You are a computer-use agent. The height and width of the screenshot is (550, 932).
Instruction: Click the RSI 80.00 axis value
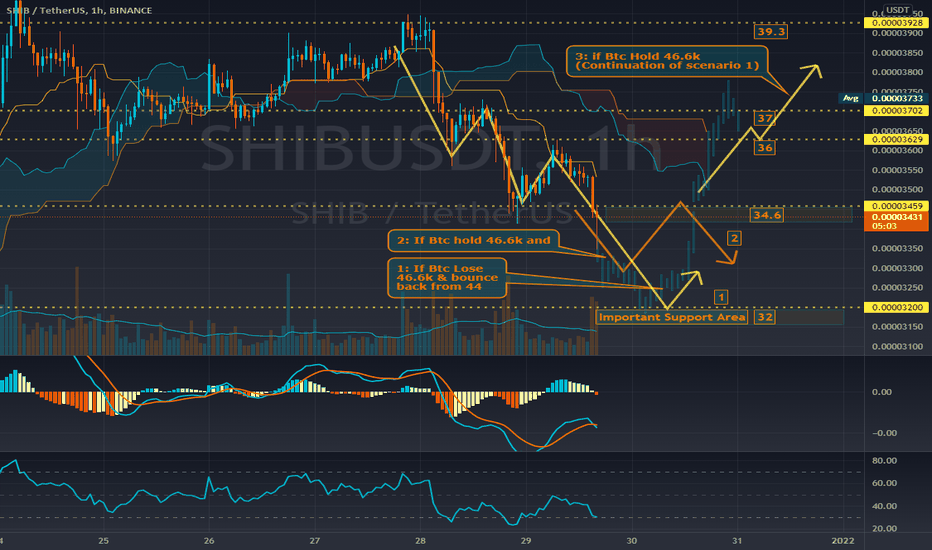click(x=884, y=461)
